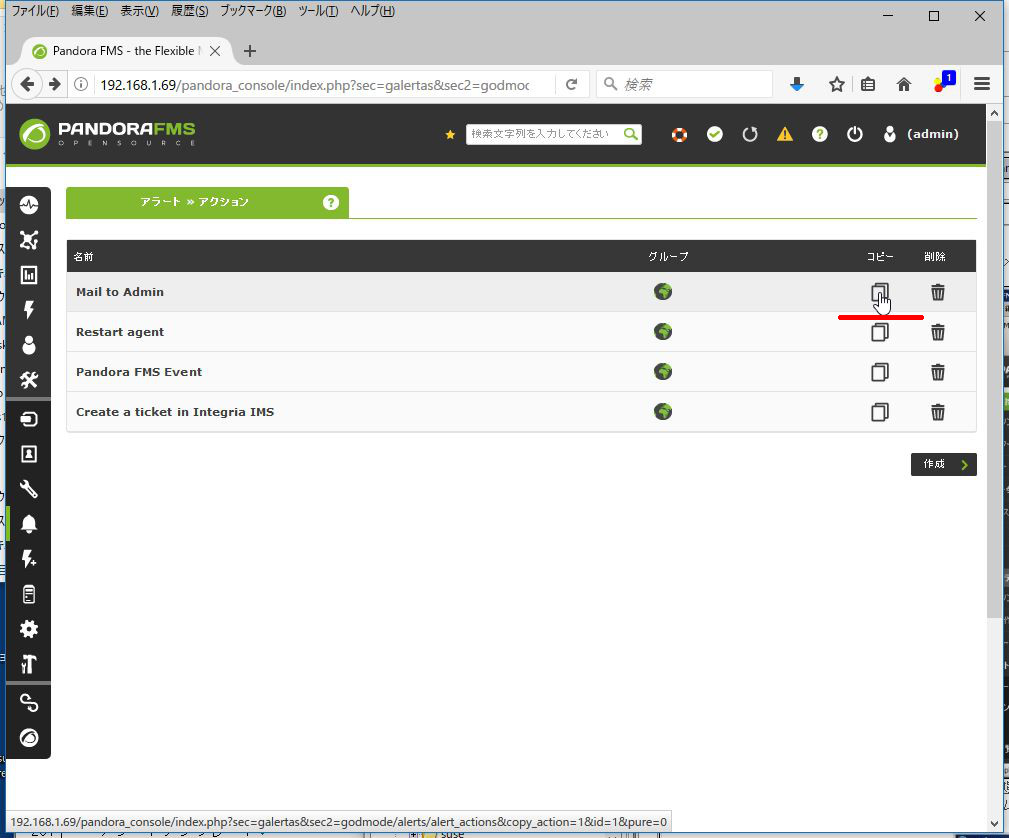Go forward in browser history
Image resolution: width=1009 pixels, height=838 pixels.
click(55, 84)
